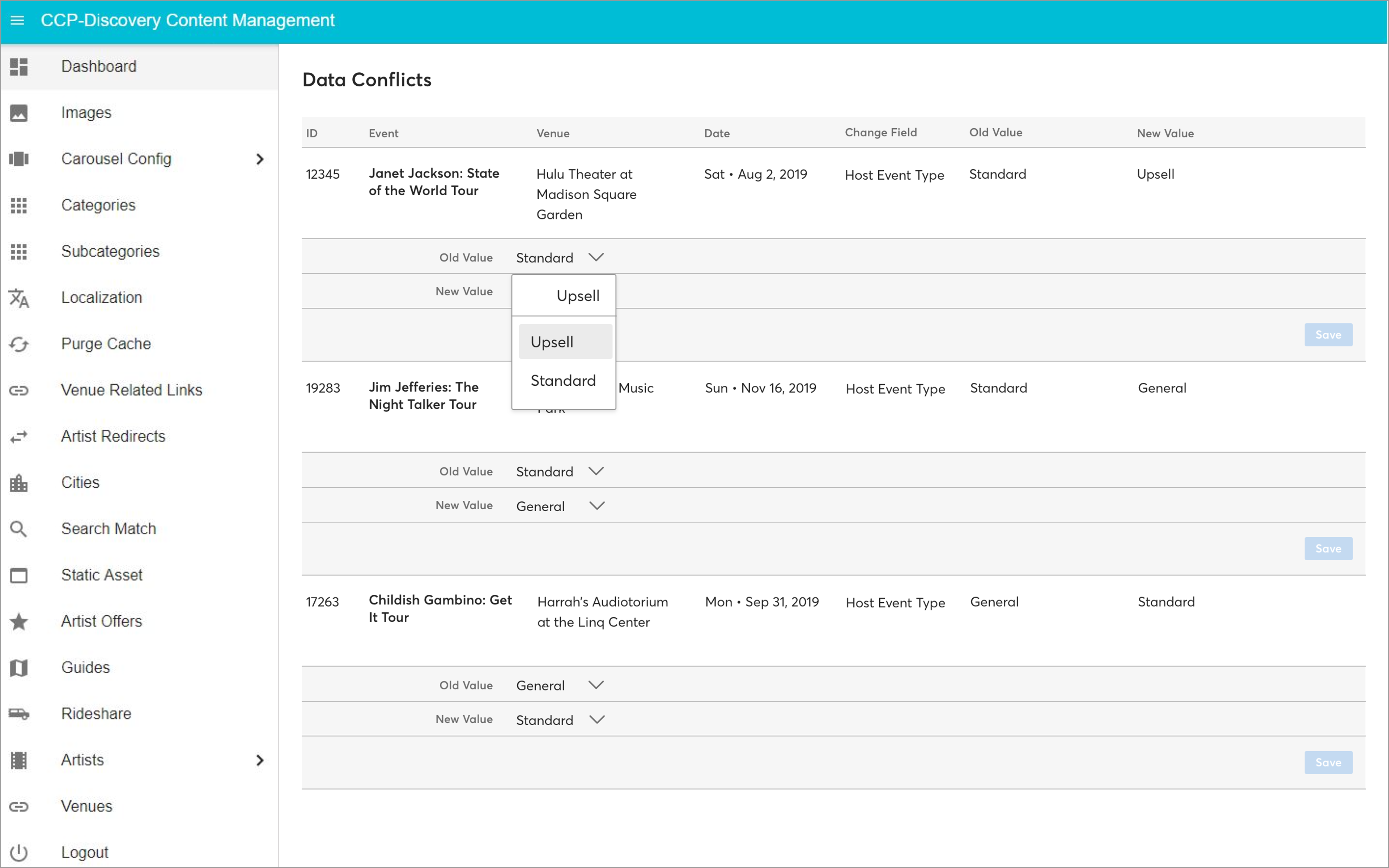This screenshot has height=868, width=1389.
Task: Click event ID 19283 cell
Action: point(323,388)
